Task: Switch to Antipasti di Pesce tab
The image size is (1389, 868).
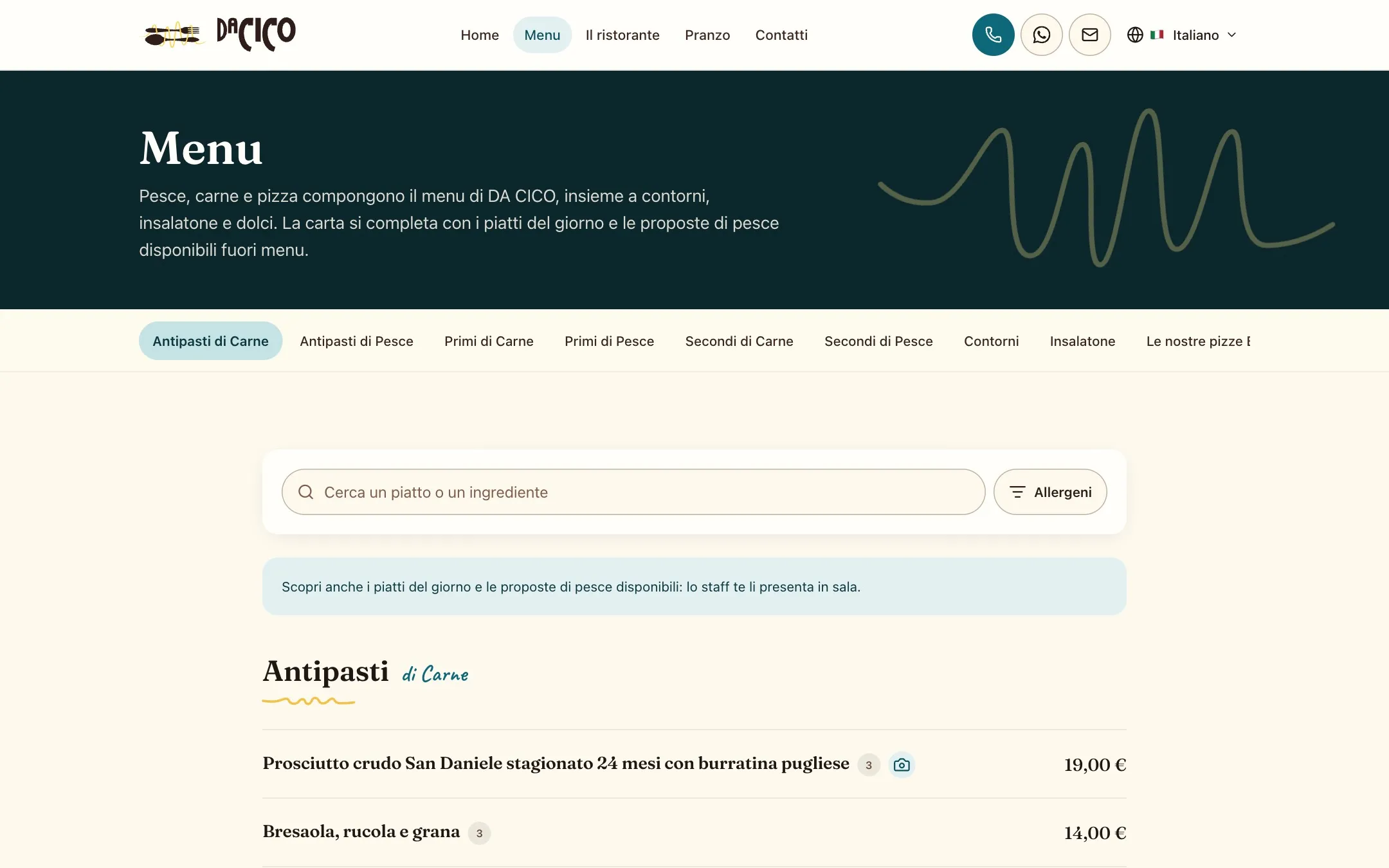Action: tap(356, 341)
